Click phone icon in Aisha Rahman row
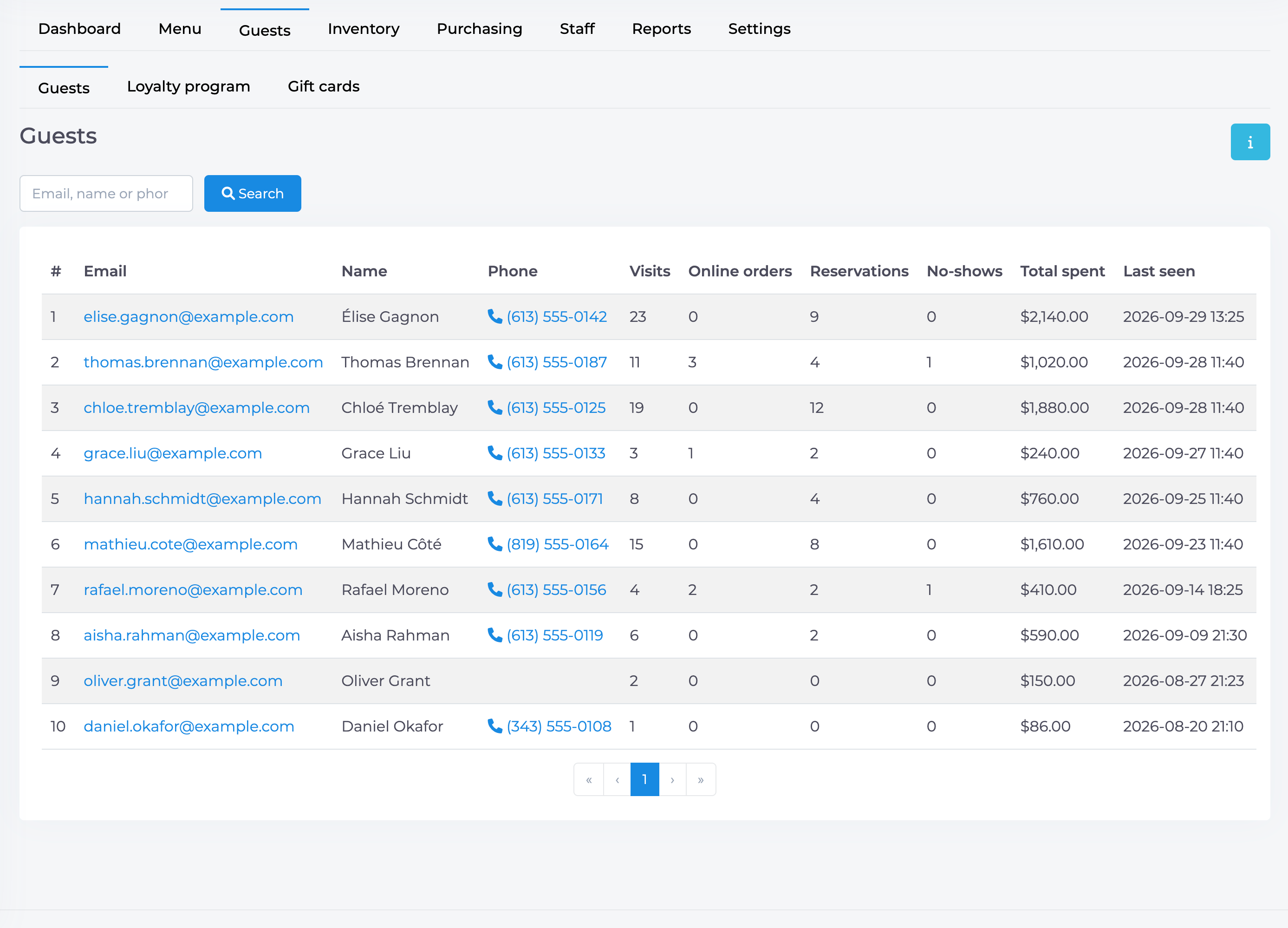The height and width of the screenshot is (928, 1288). [x=494, y=634]
